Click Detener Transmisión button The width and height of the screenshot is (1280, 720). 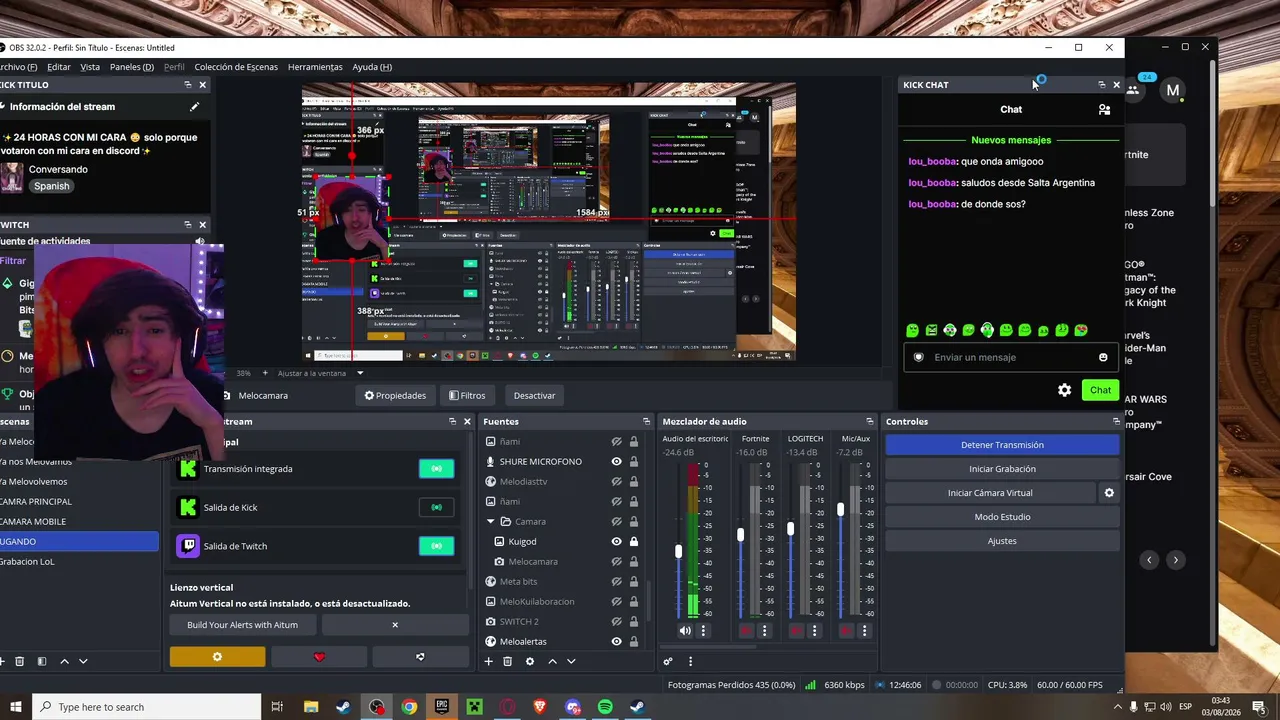[x=1002, y=445]
